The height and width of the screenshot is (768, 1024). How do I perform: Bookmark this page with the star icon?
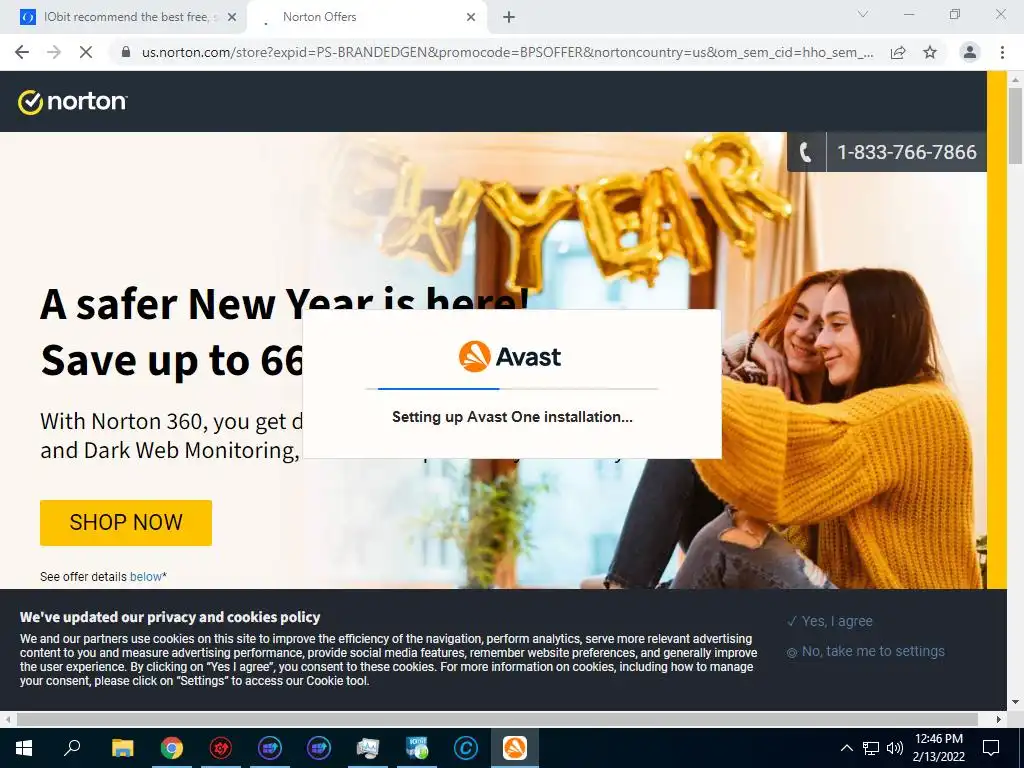tap(930, 52)
